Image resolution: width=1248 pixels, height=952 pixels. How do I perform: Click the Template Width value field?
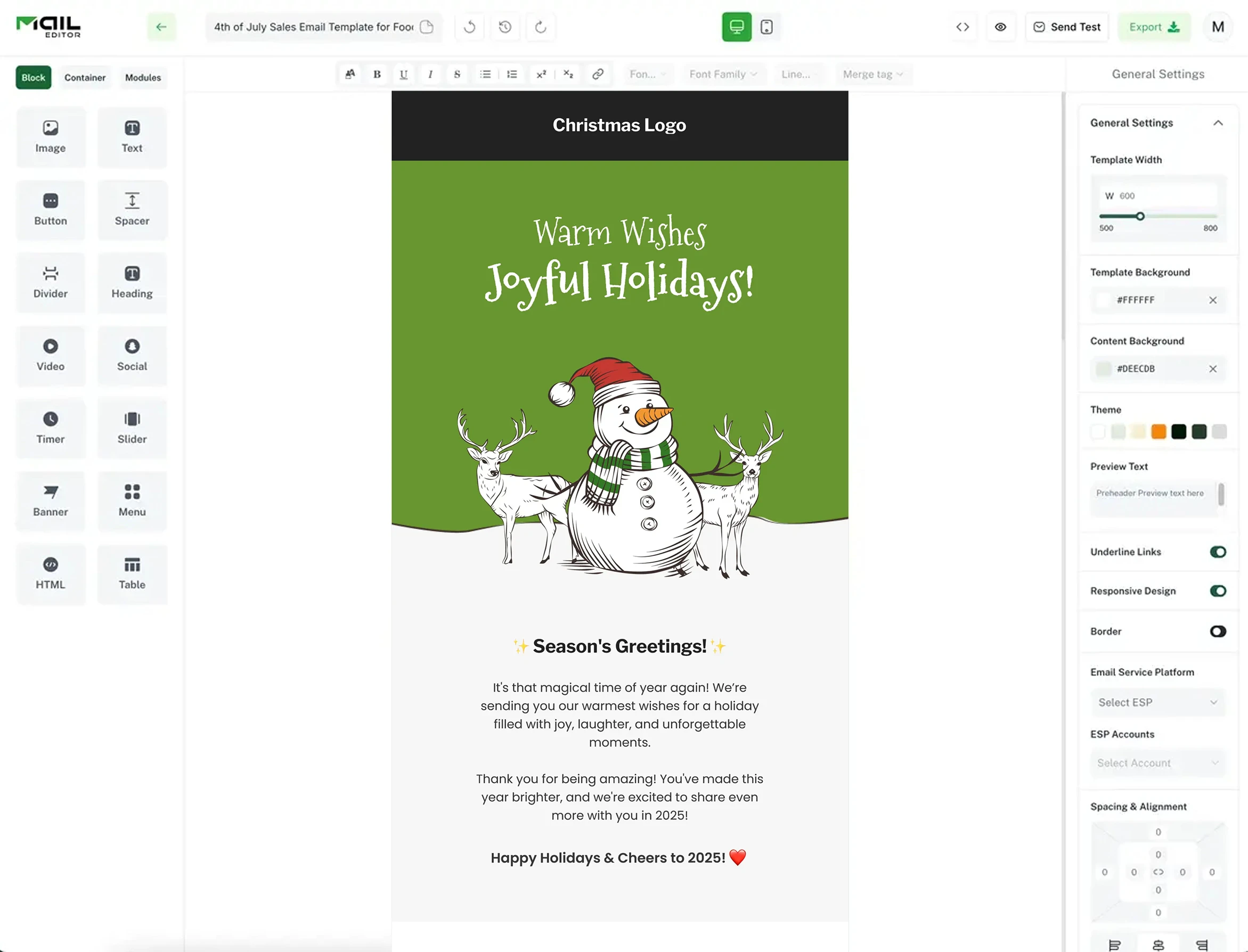(x=1158, y=196)
